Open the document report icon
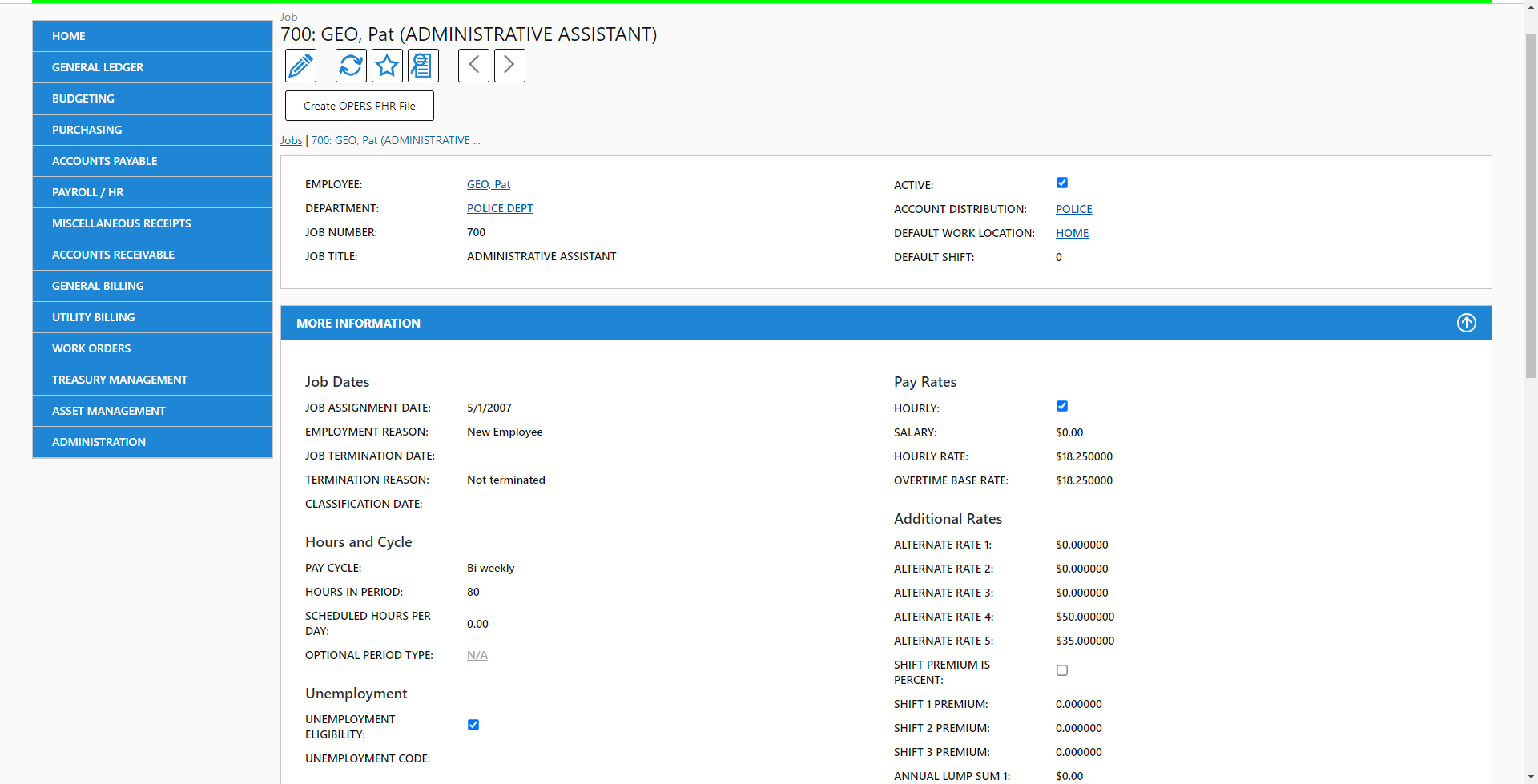This screenshot has width=1538, height=784. point(423,66)
